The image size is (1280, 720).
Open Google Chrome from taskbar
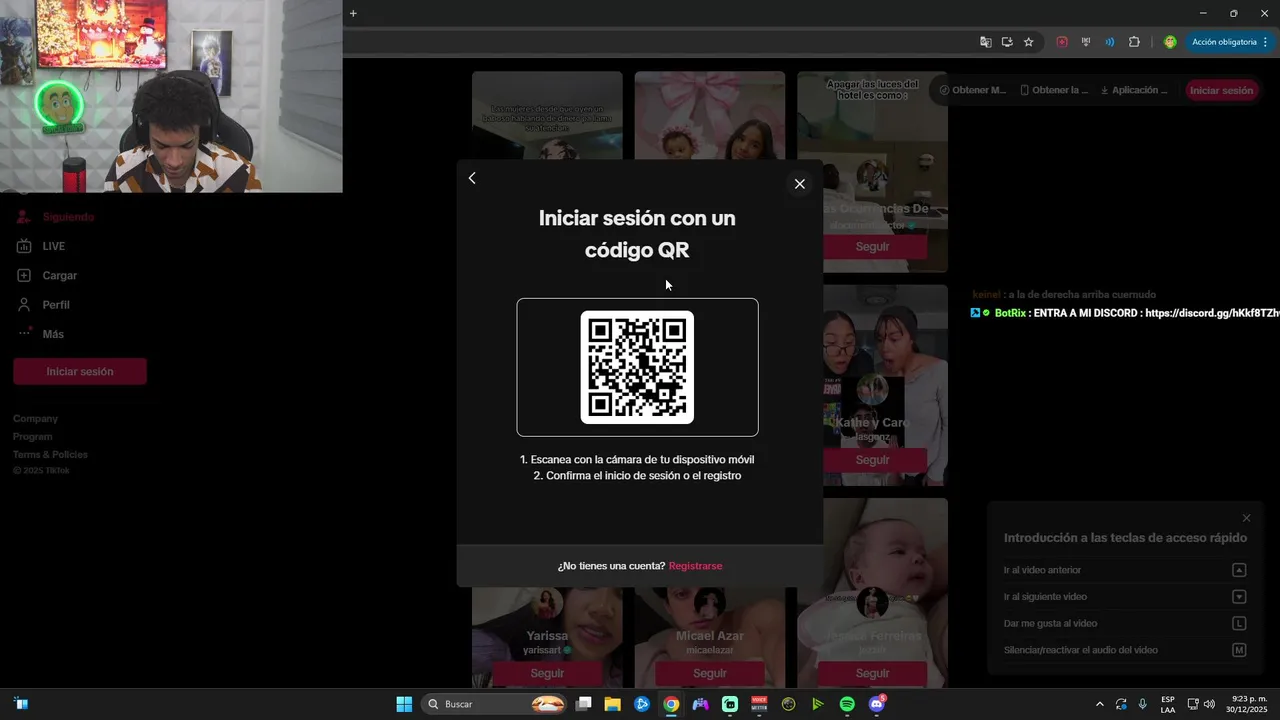pos(671,704)
